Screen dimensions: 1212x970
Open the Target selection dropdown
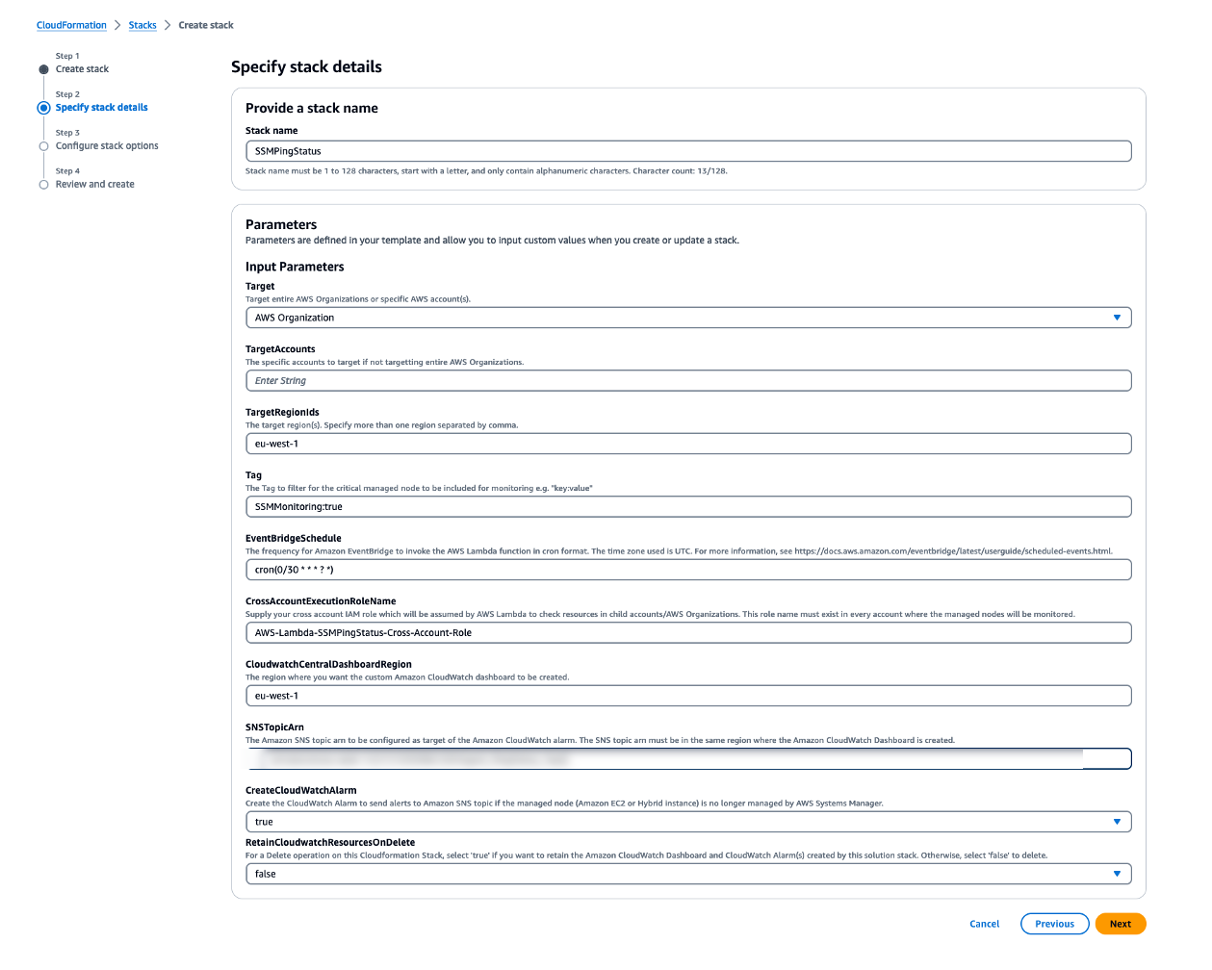tap(688, 317)
